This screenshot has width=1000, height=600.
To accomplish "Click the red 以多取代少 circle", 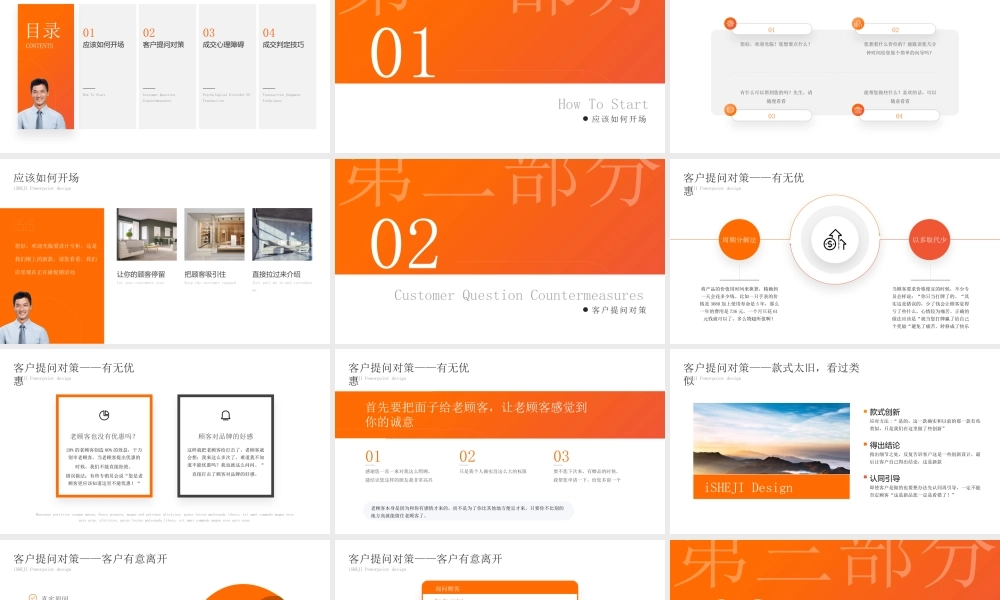I will click(929, 240).
